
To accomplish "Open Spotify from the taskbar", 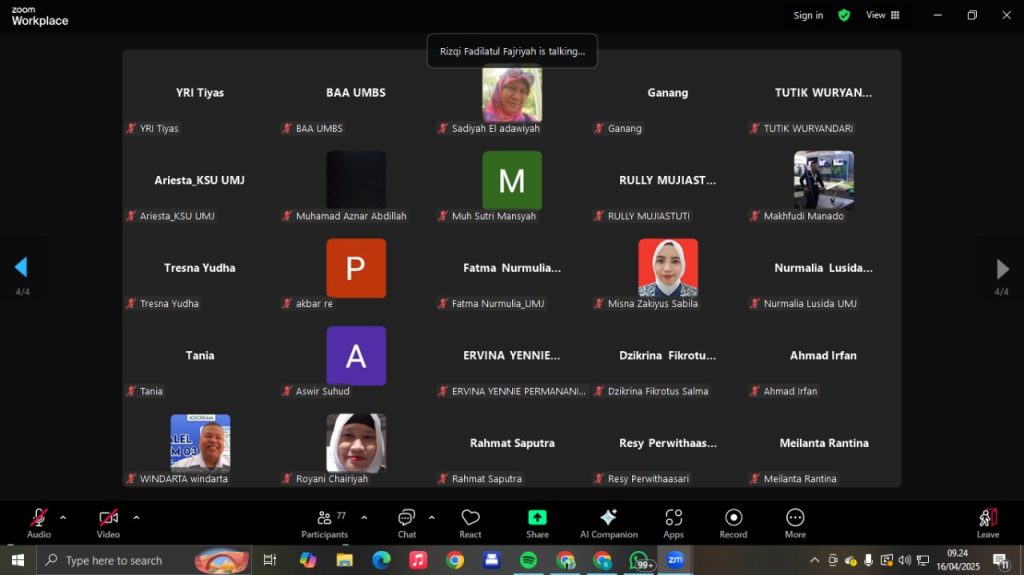I will point(528,560).
